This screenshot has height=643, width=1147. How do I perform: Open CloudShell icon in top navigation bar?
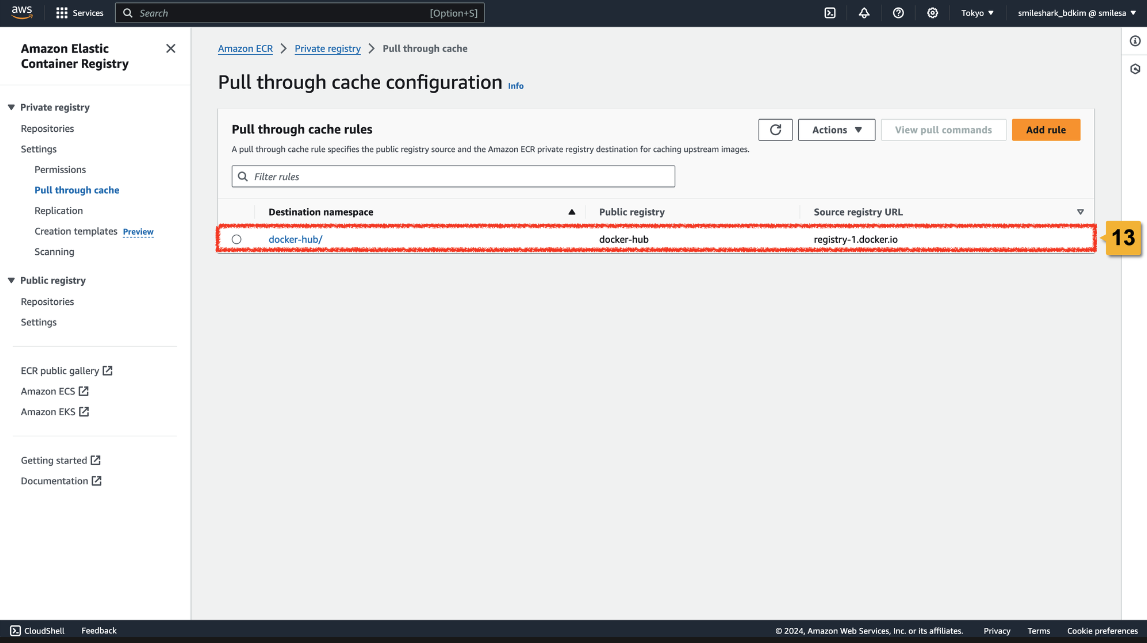point(830,13)
